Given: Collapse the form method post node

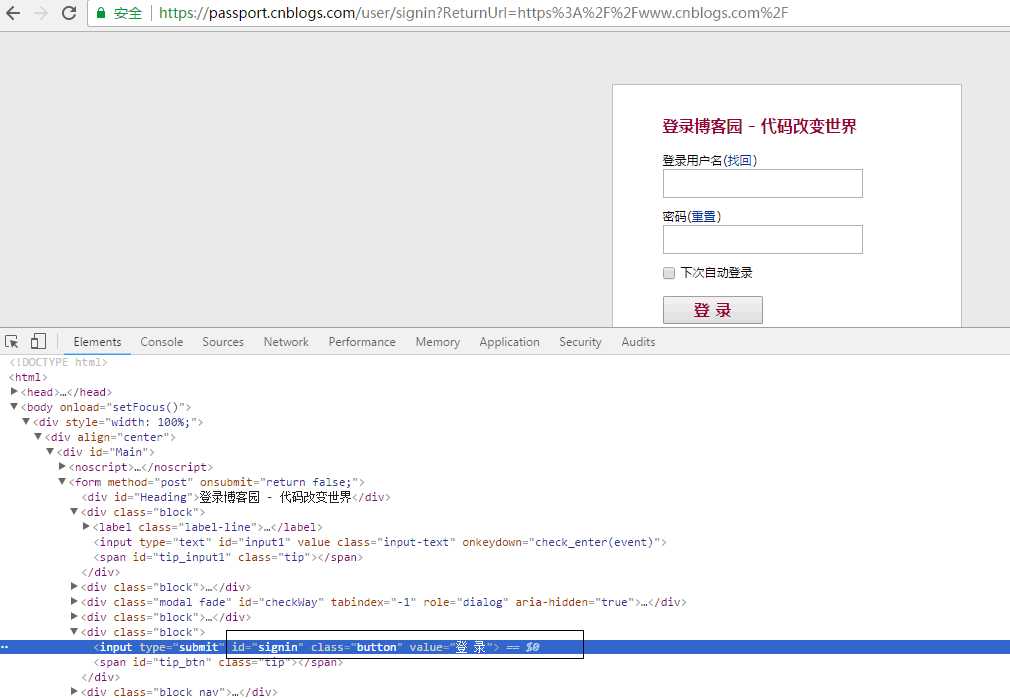Looking at the screenshot, I should click(62, 482).
